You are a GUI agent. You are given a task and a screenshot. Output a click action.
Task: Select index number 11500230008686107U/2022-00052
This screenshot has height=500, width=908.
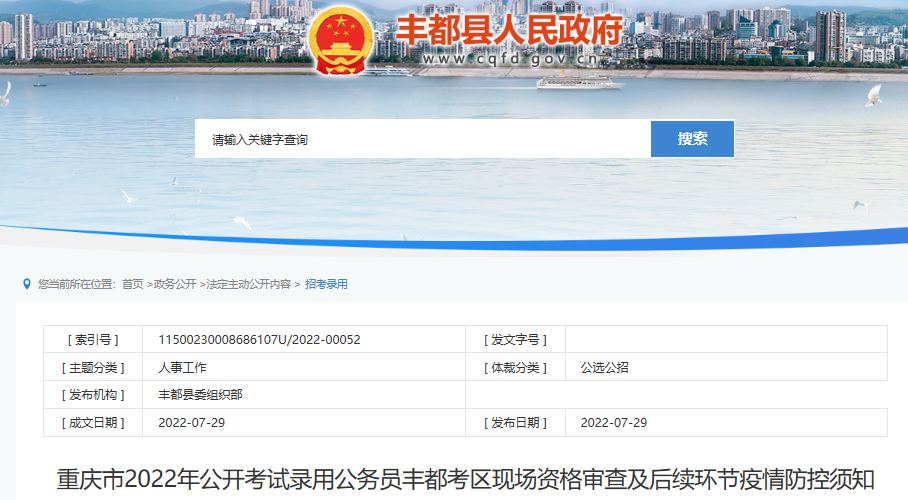pos(259,340)
